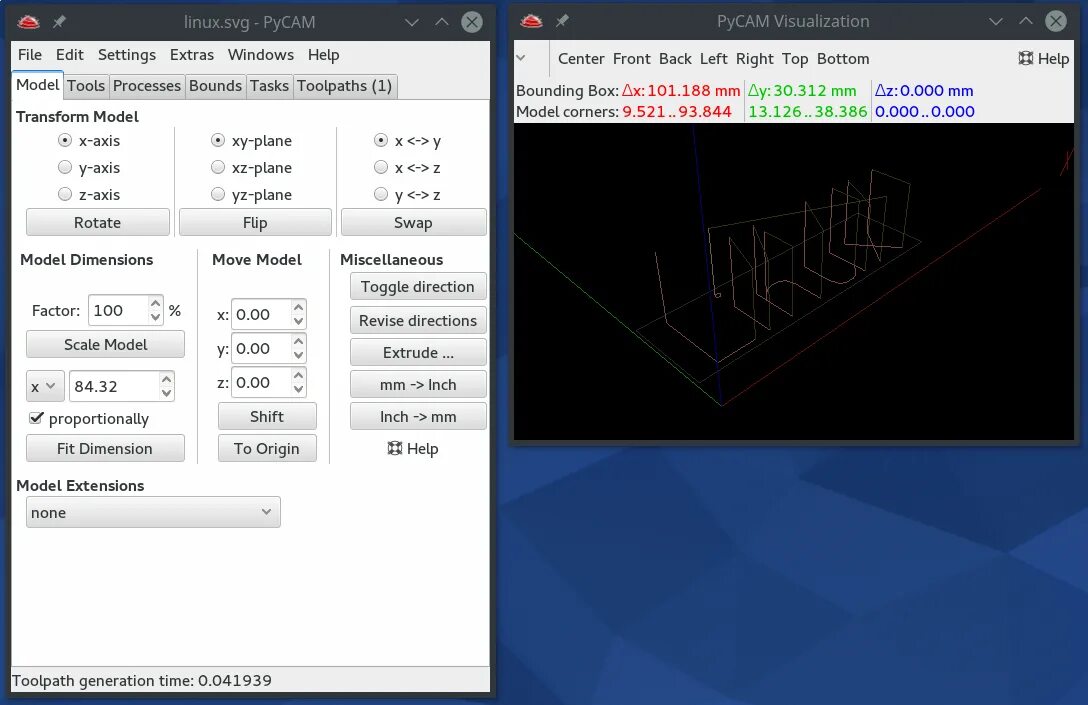The image size is (1088, 705).
Task: Maximize the PyCAM Visualization window
Action: [1026, 22]
